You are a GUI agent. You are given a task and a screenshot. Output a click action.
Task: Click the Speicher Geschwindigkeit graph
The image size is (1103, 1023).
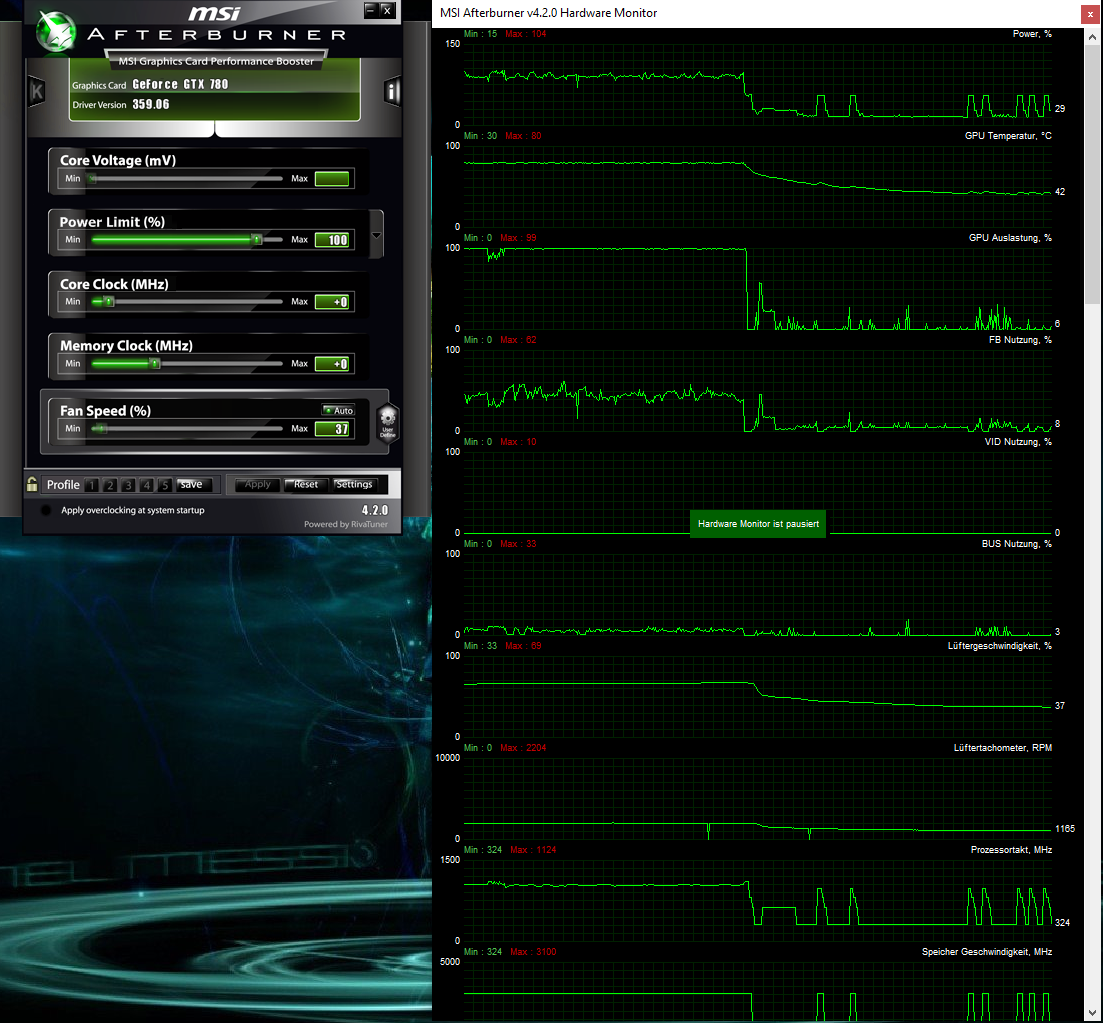tap(758, 992)
